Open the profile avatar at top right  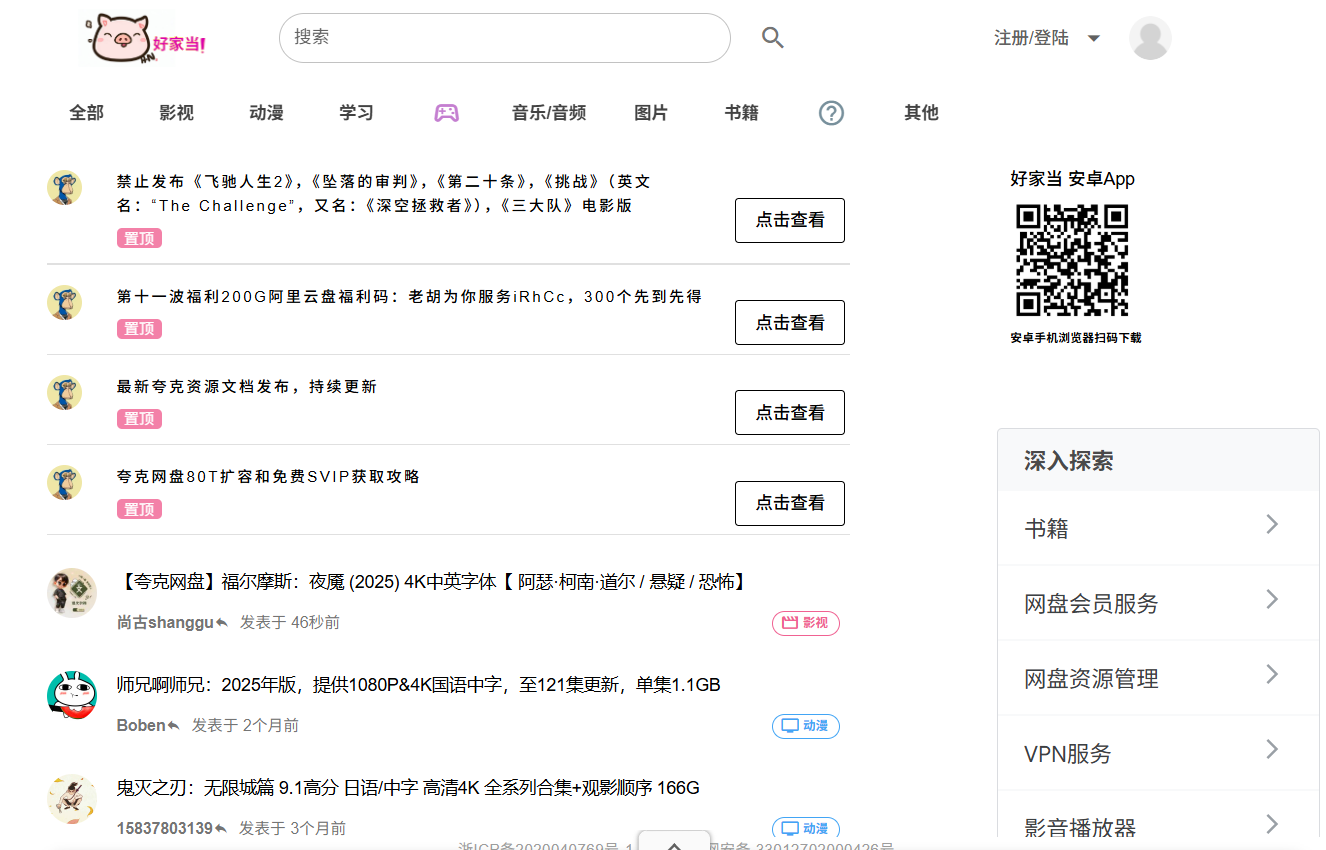tap(1149, 37)
